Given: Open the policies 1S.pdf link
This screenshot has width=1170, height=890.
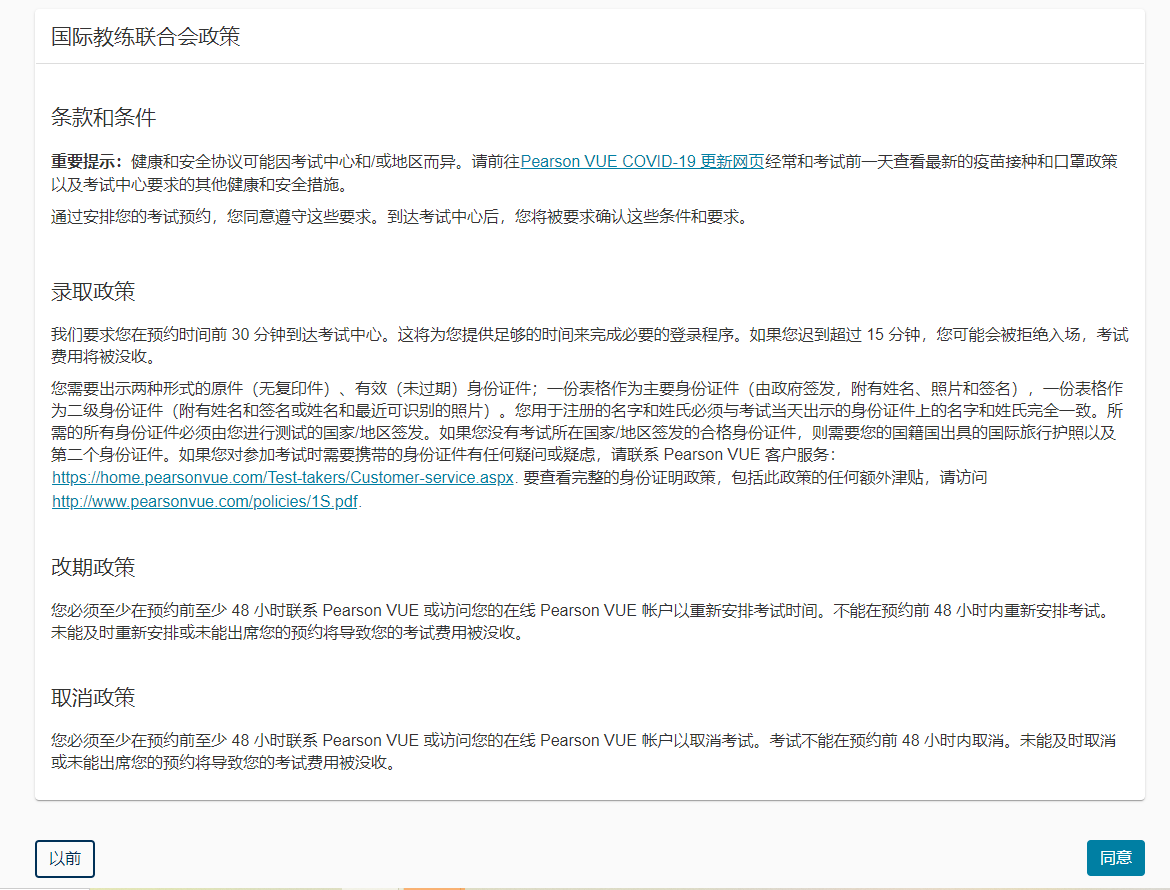Looking at the screenshot, I should pyautogui.click(x=205, y=502).
